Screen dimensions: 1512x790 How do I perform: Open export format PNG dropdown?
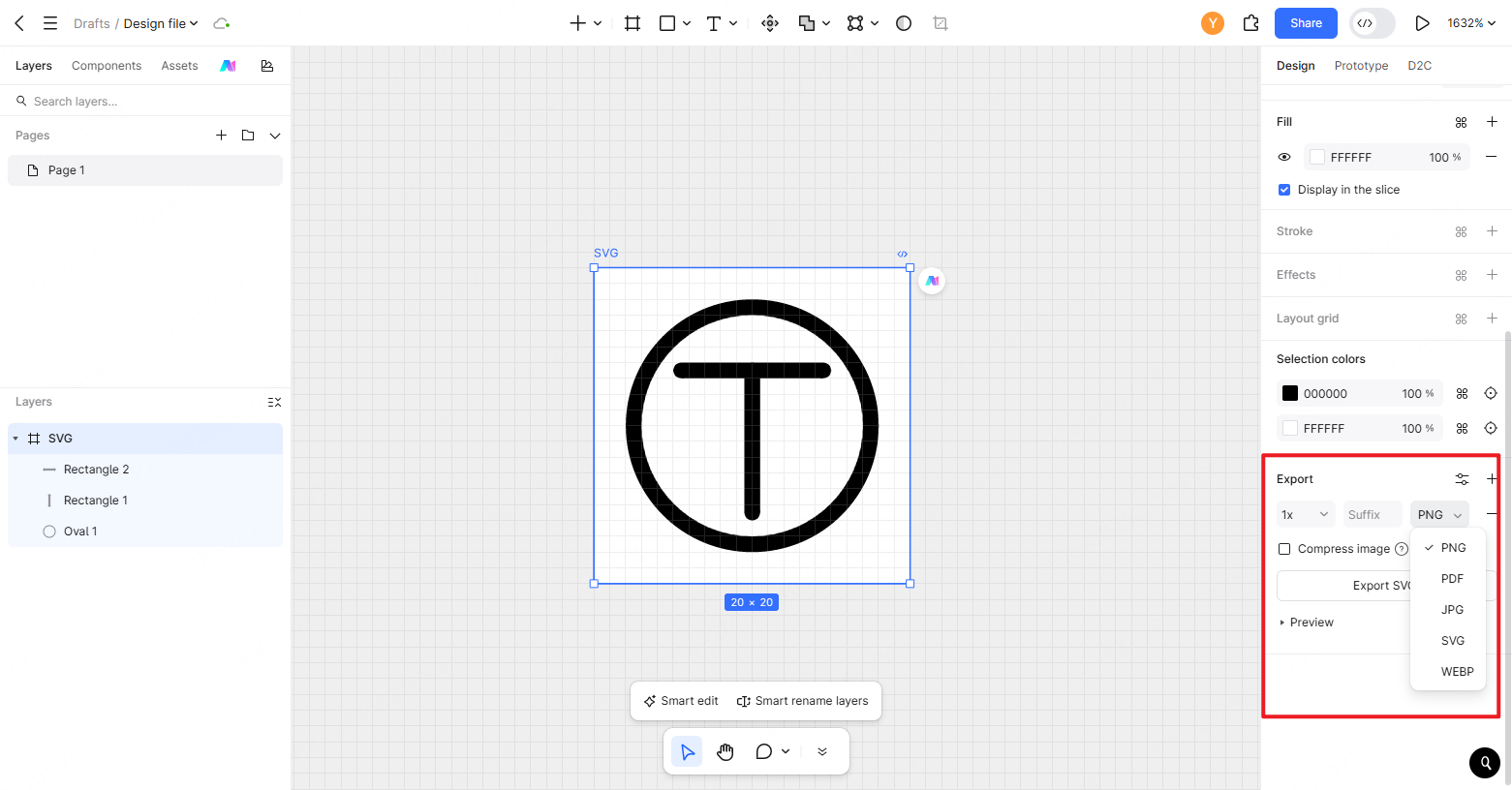1439,515
